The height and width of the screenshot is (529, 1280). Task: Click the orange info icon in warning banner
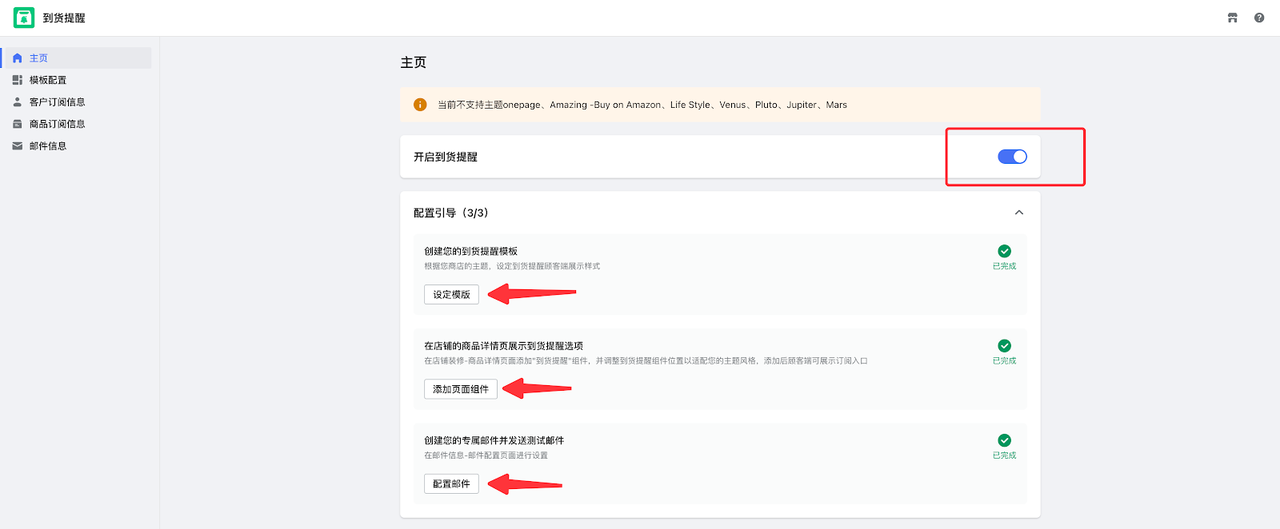click(x=420, y=104)
